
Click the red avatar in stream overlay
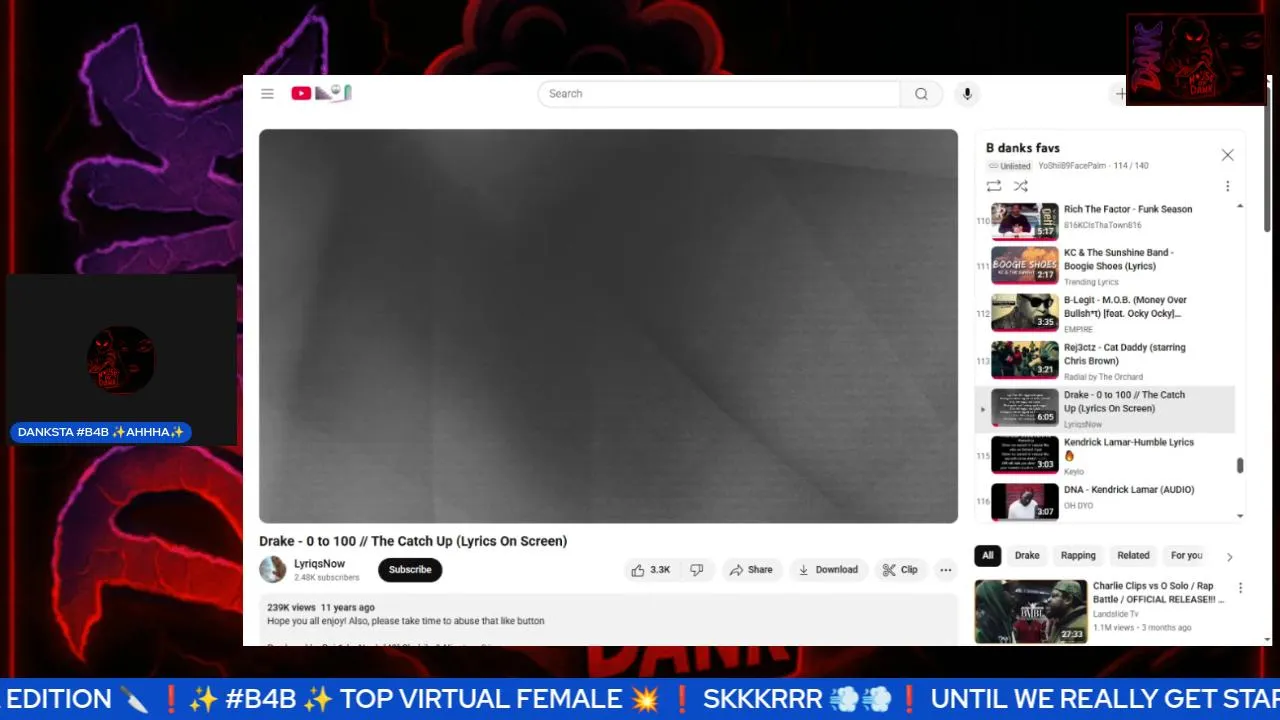(x=121, y=360)
